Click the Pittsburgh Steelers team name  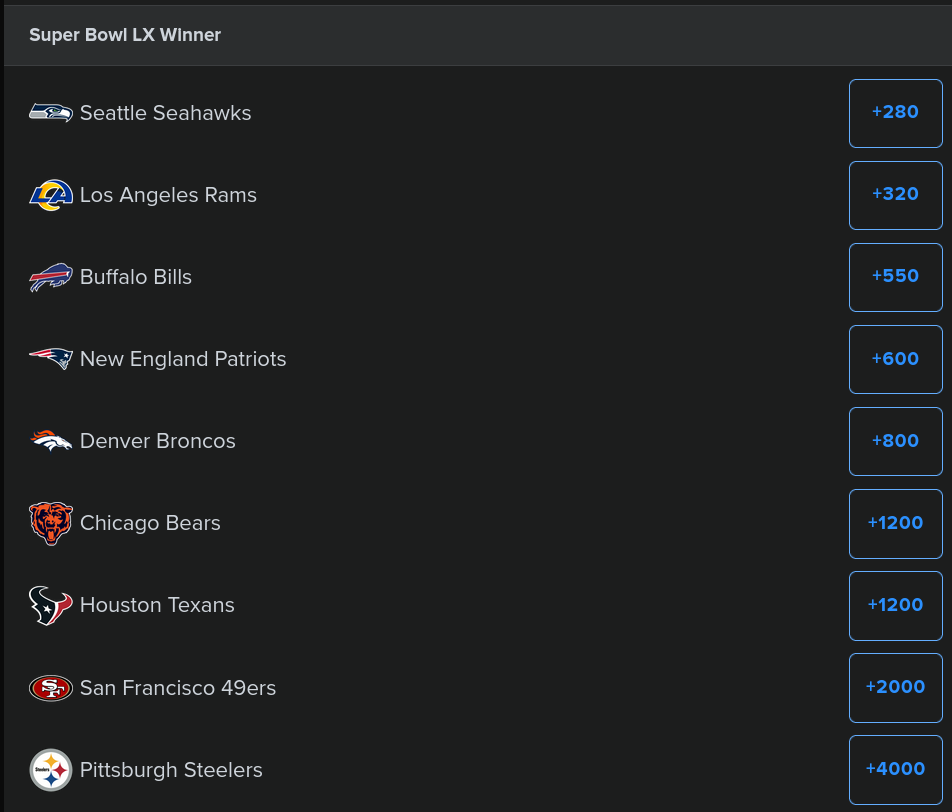click(x=171, y=769)
